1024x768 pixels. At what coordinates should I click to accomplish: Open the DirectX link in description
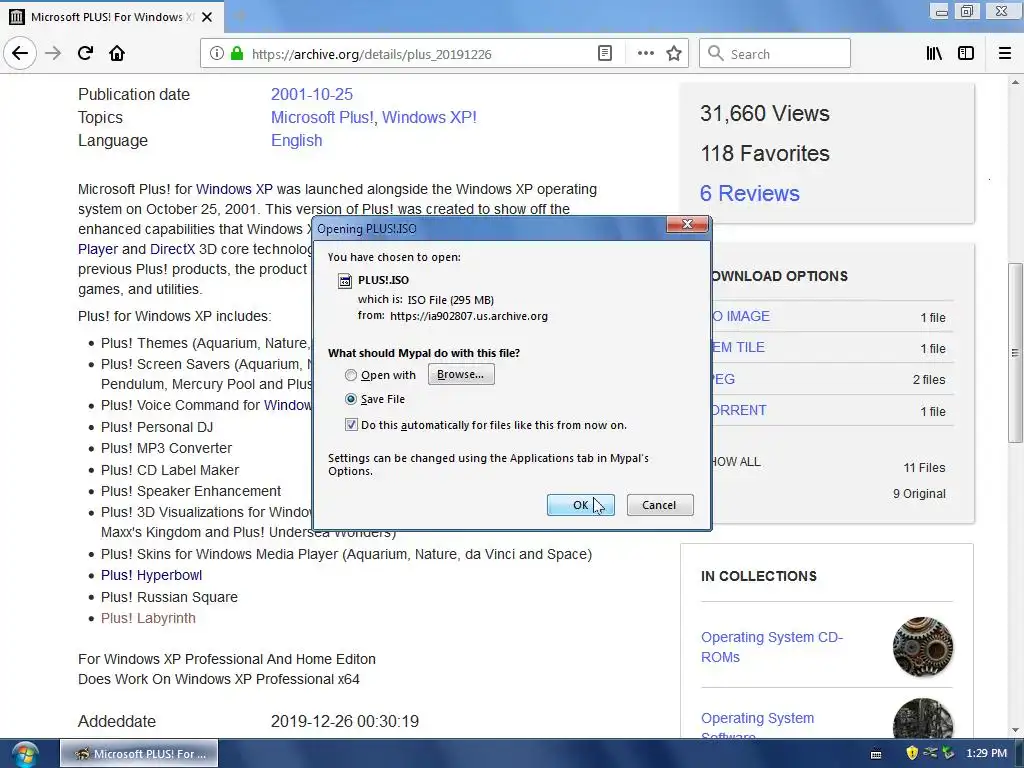pos(172,249)
